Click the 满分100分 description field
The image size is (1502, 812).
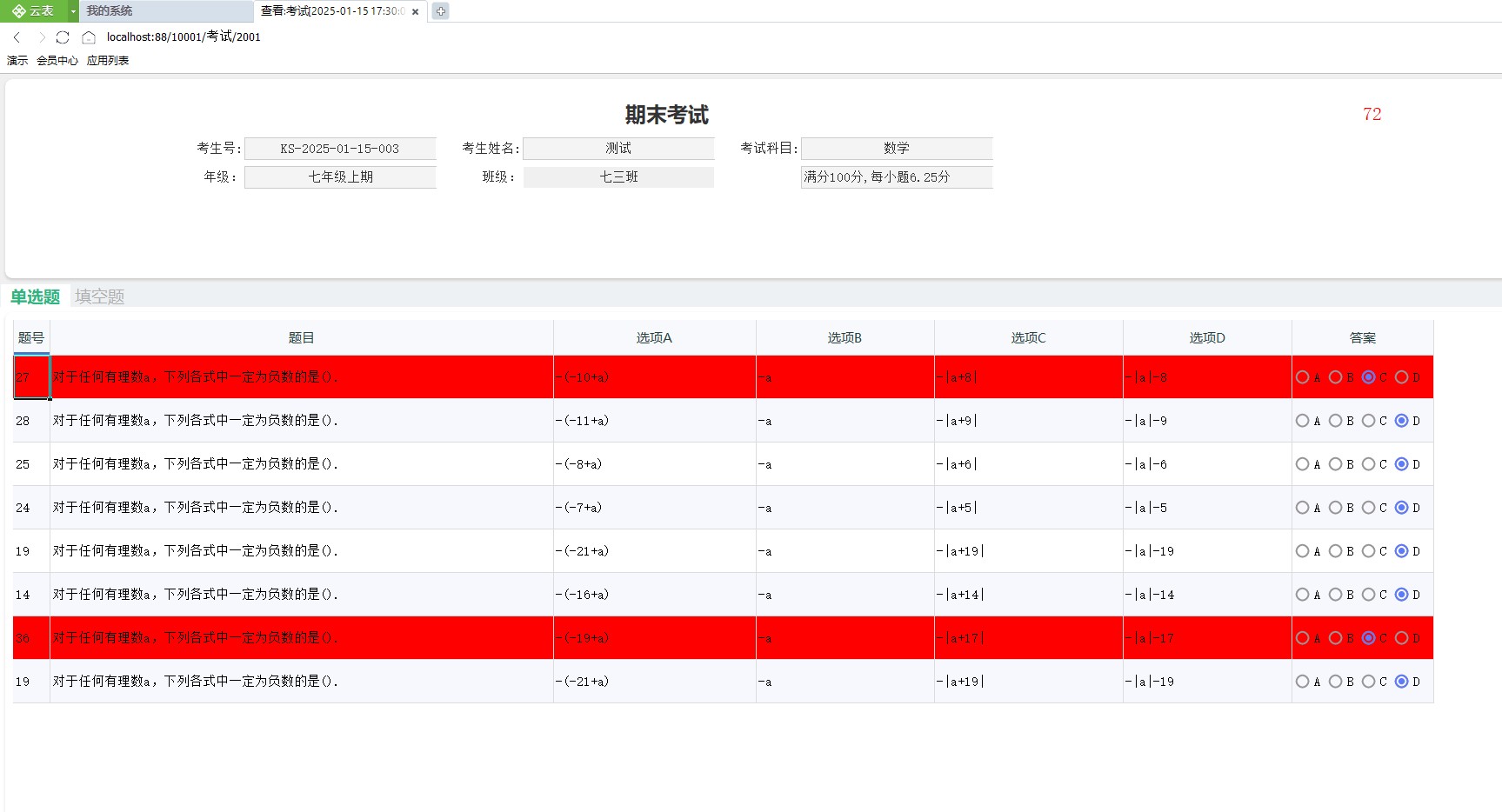(897, 177)
